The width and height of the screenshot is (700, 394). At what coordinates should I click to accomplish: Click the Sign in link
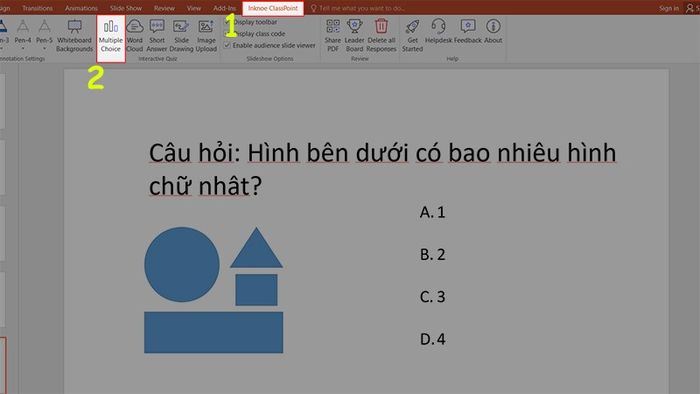(669, 8)
